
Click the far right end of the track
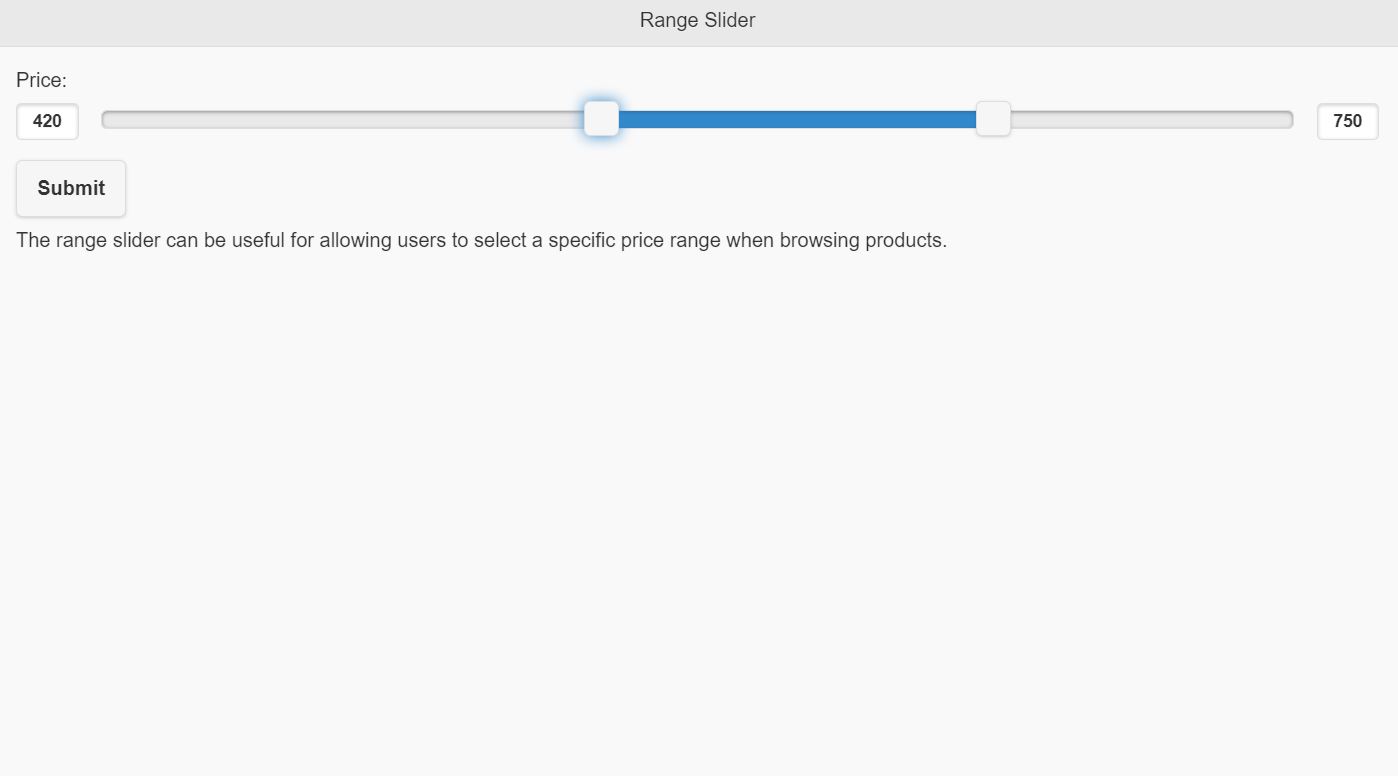1286,118
